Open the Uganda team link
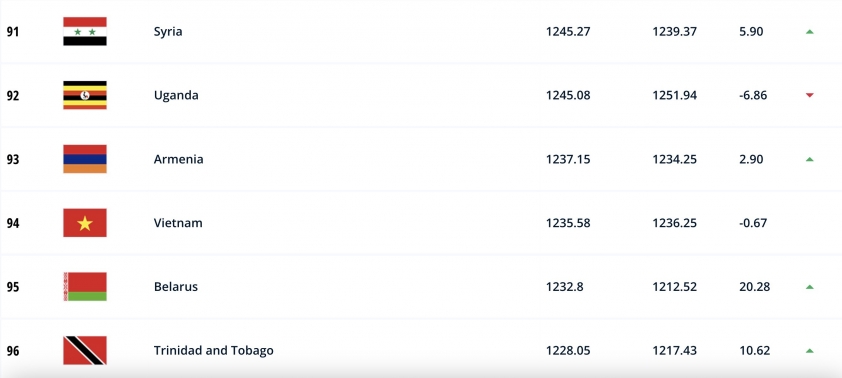 pyautogui.click(x=176, y=95)
